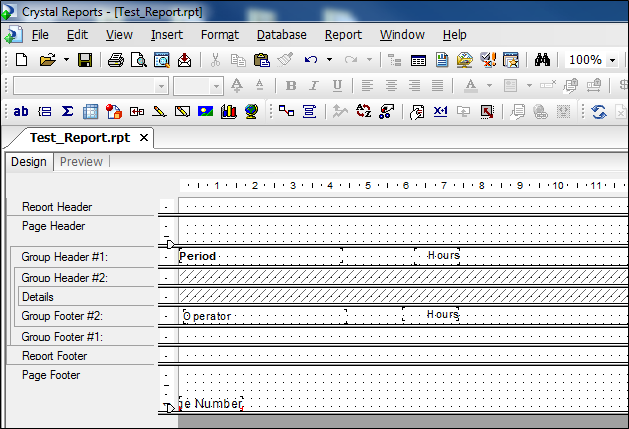
Task: Open the Database menu
Action: [x=282, y=35]
